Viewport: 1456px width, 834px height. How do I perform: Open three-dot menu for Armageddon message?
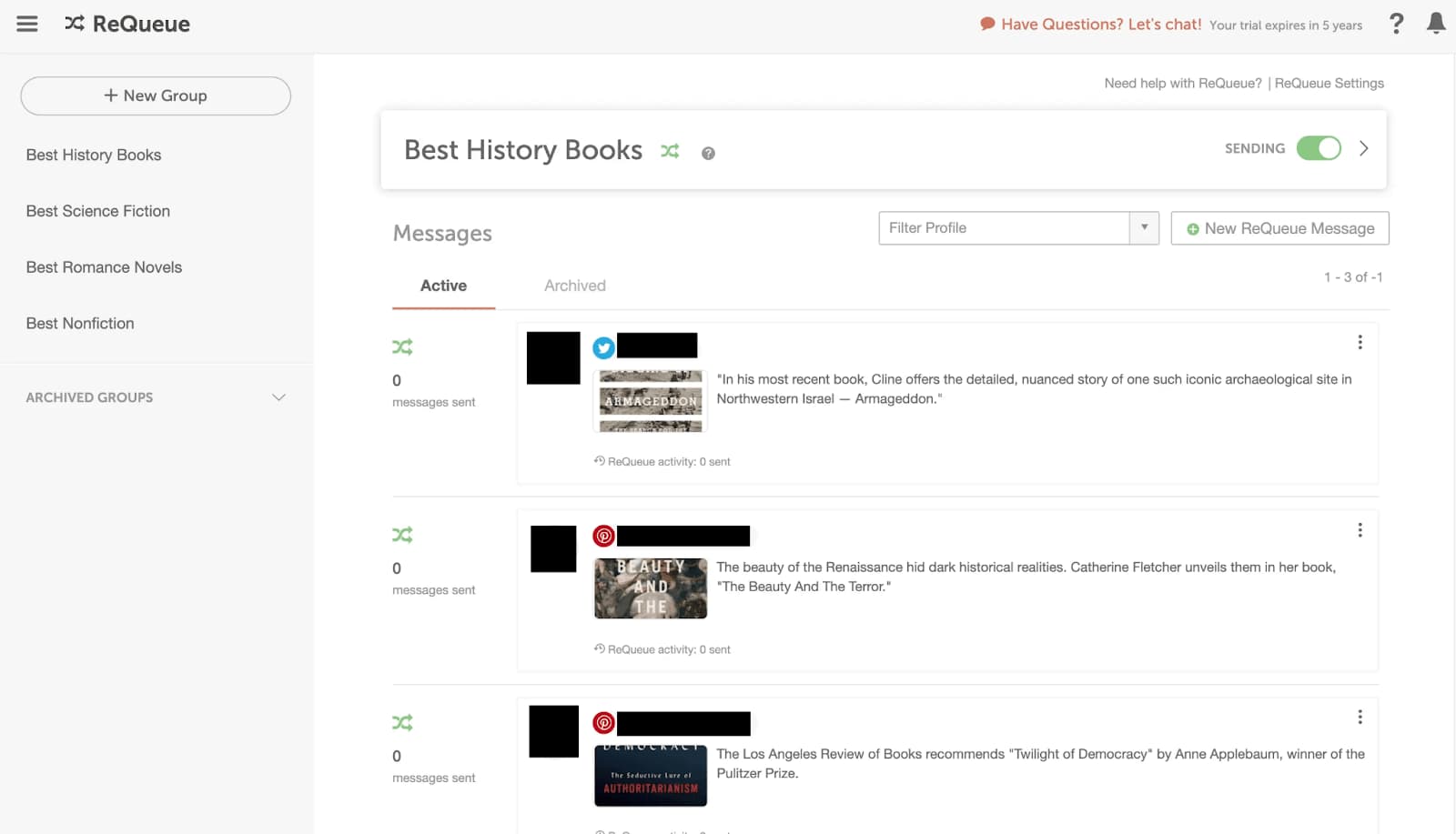(x=1360, y=342)
